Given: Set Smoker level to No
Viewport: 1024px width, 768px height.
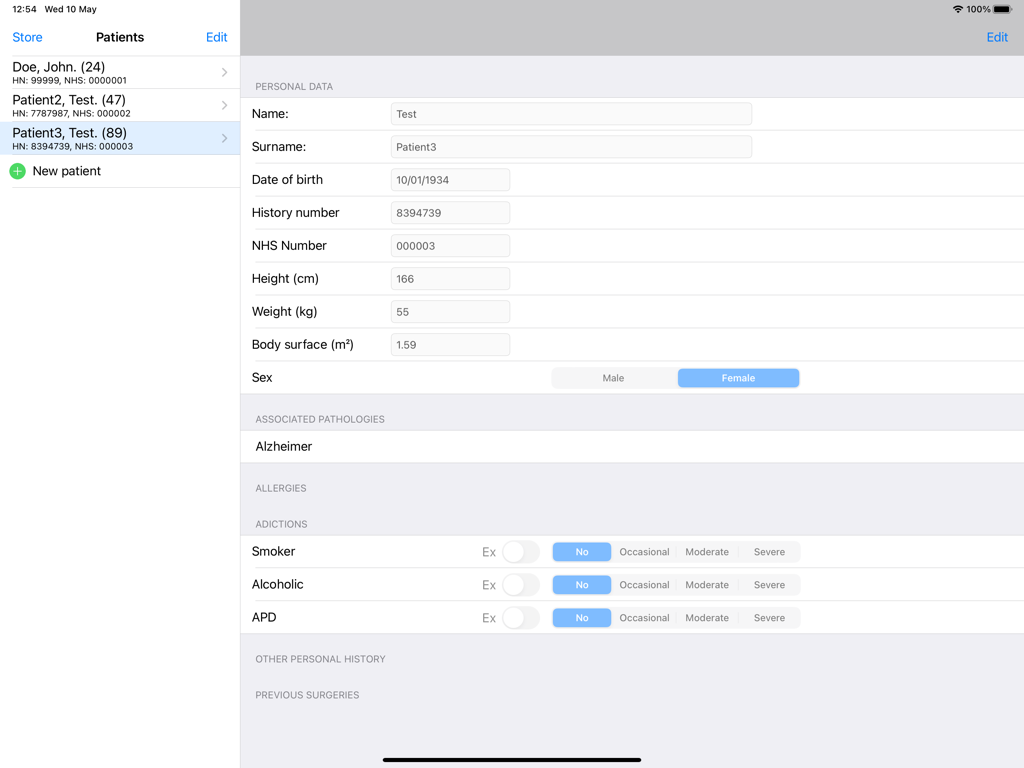Looking at the screenshot, I should (x=582, y=552).
